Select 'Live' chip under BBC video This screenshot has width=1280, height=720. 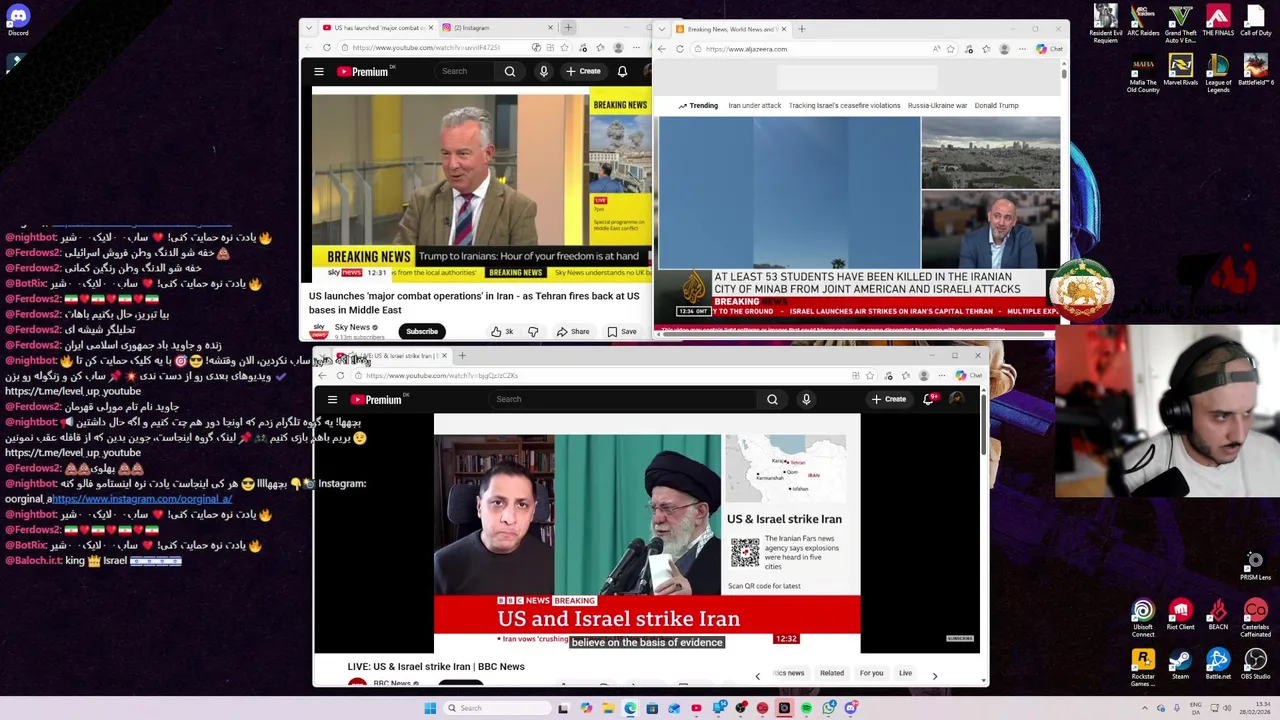tap(905, 673)
